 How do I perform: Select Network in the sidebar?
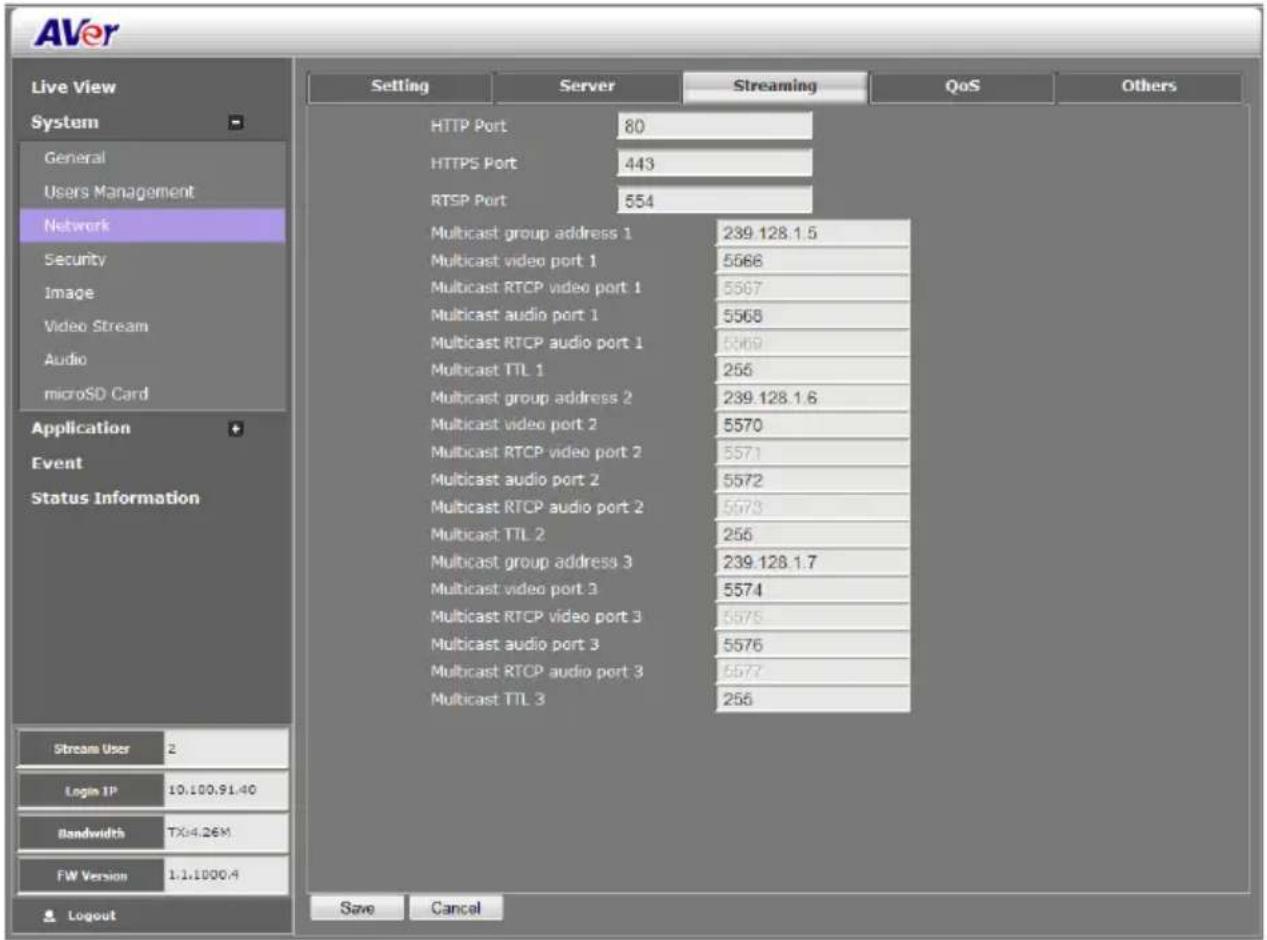pos(152,226)
